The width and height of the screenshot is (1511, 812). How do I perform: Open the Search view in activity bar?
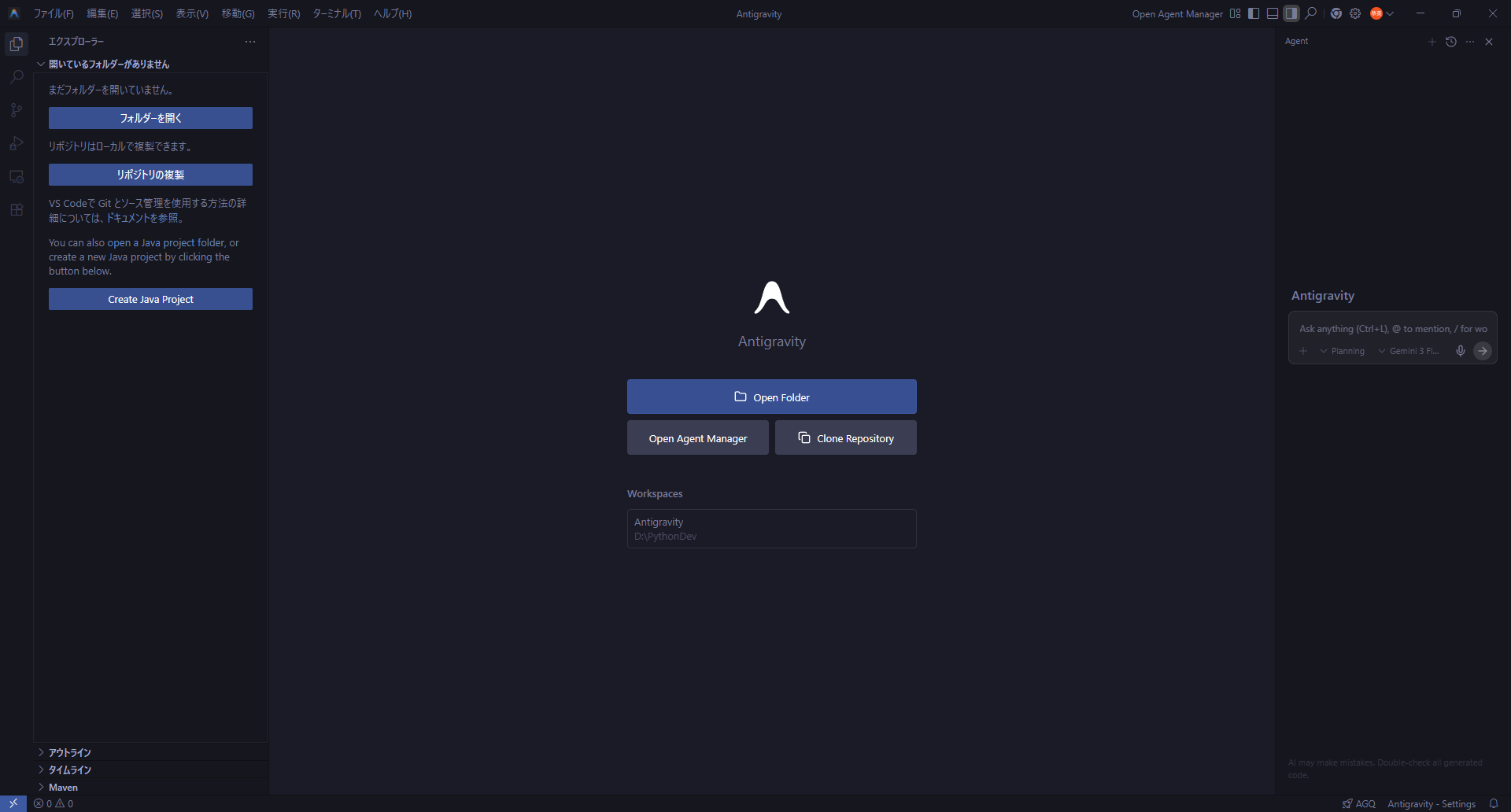[17, 77]
